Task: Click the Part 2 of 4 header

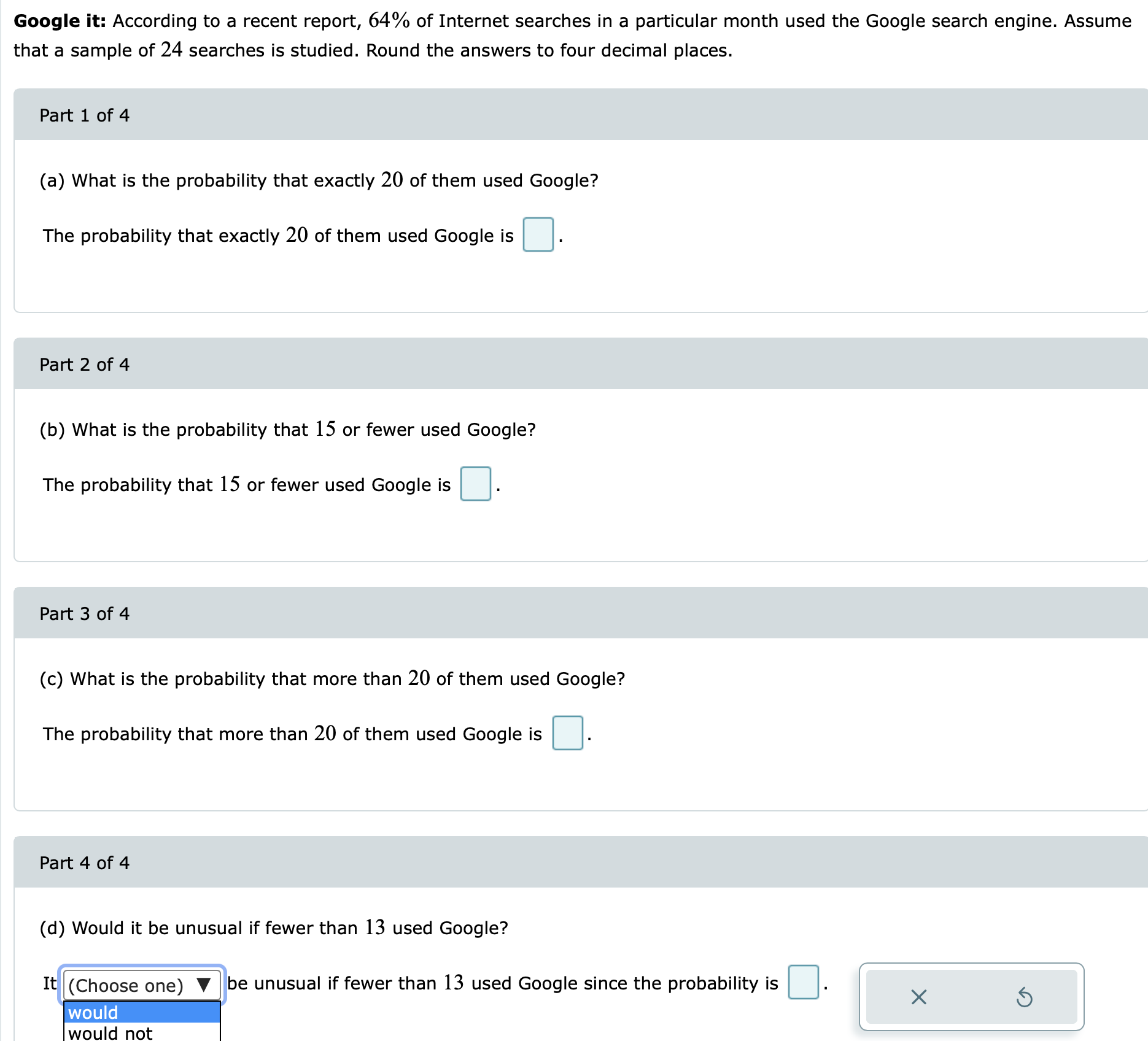Action: pyautogui.click(x=84, y=364)
